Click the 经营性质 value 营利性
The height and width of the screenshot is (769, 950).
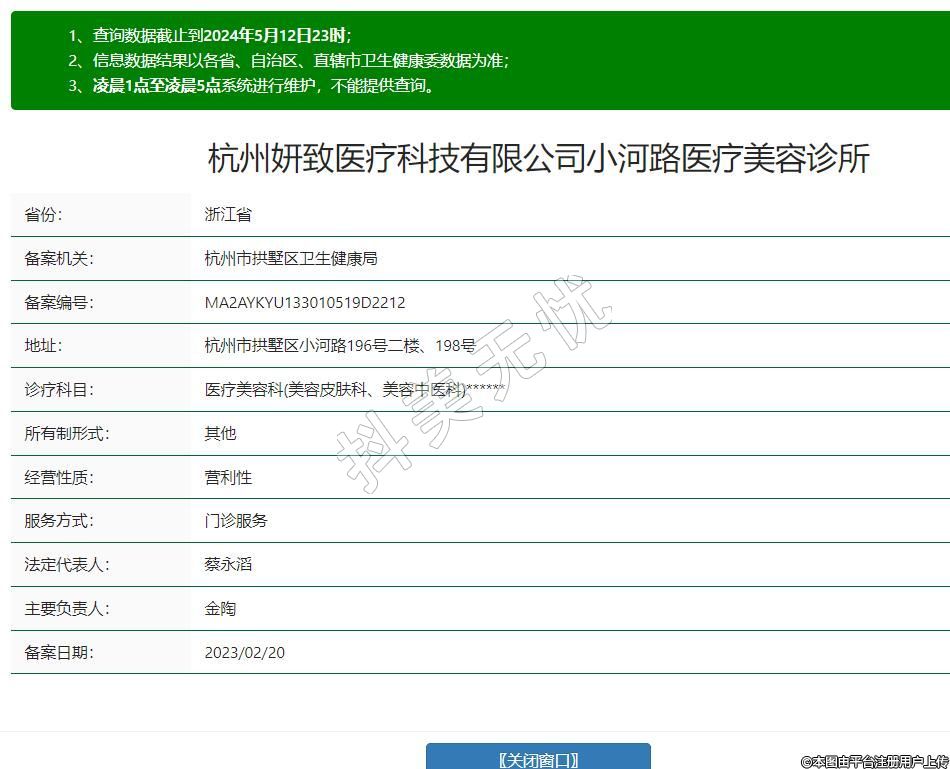pyautogui.click(x=228, y=477)
